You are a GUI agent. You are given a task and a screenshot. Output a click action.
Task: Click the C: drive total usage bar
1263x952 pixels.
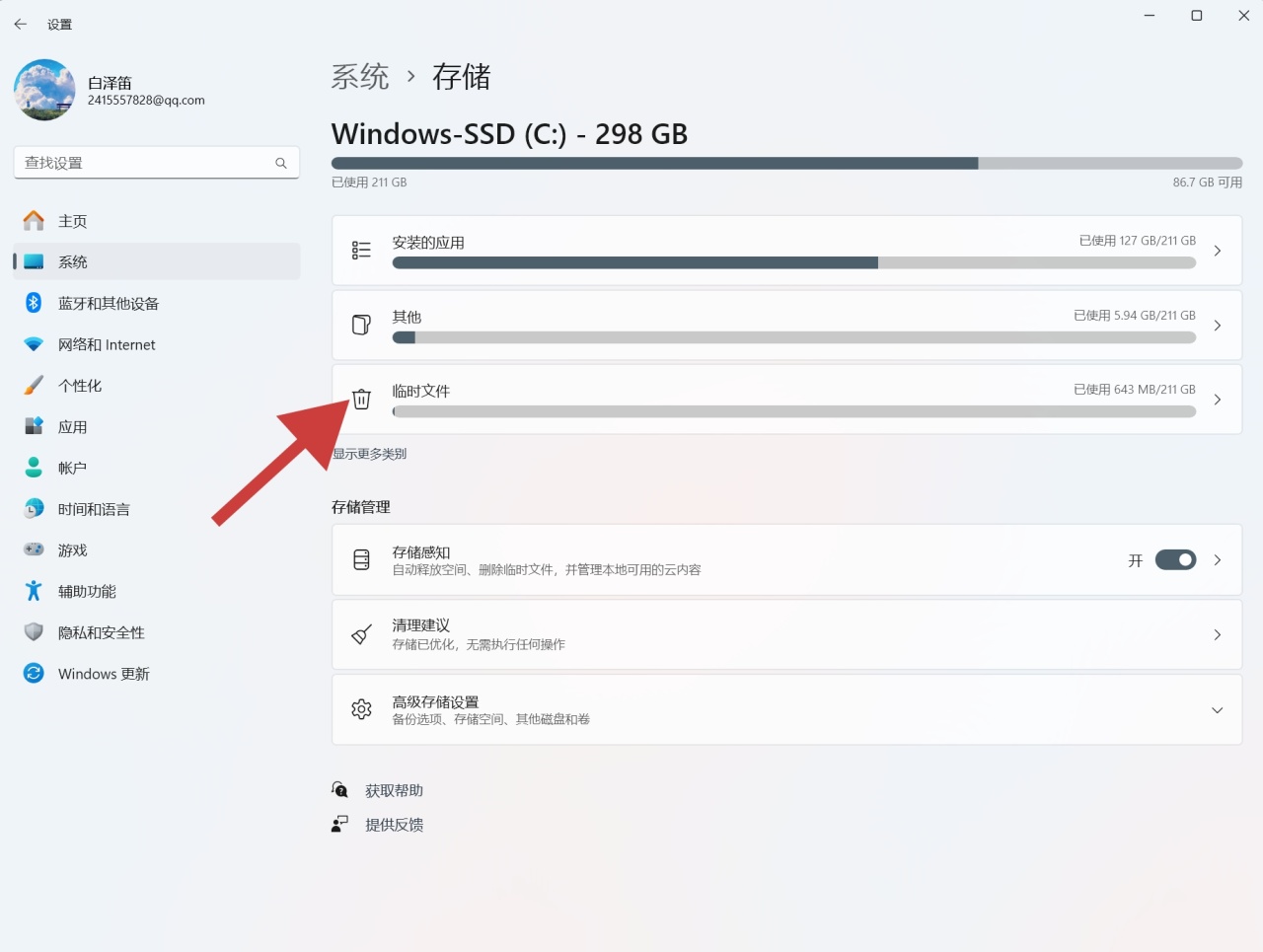[787, 163]
